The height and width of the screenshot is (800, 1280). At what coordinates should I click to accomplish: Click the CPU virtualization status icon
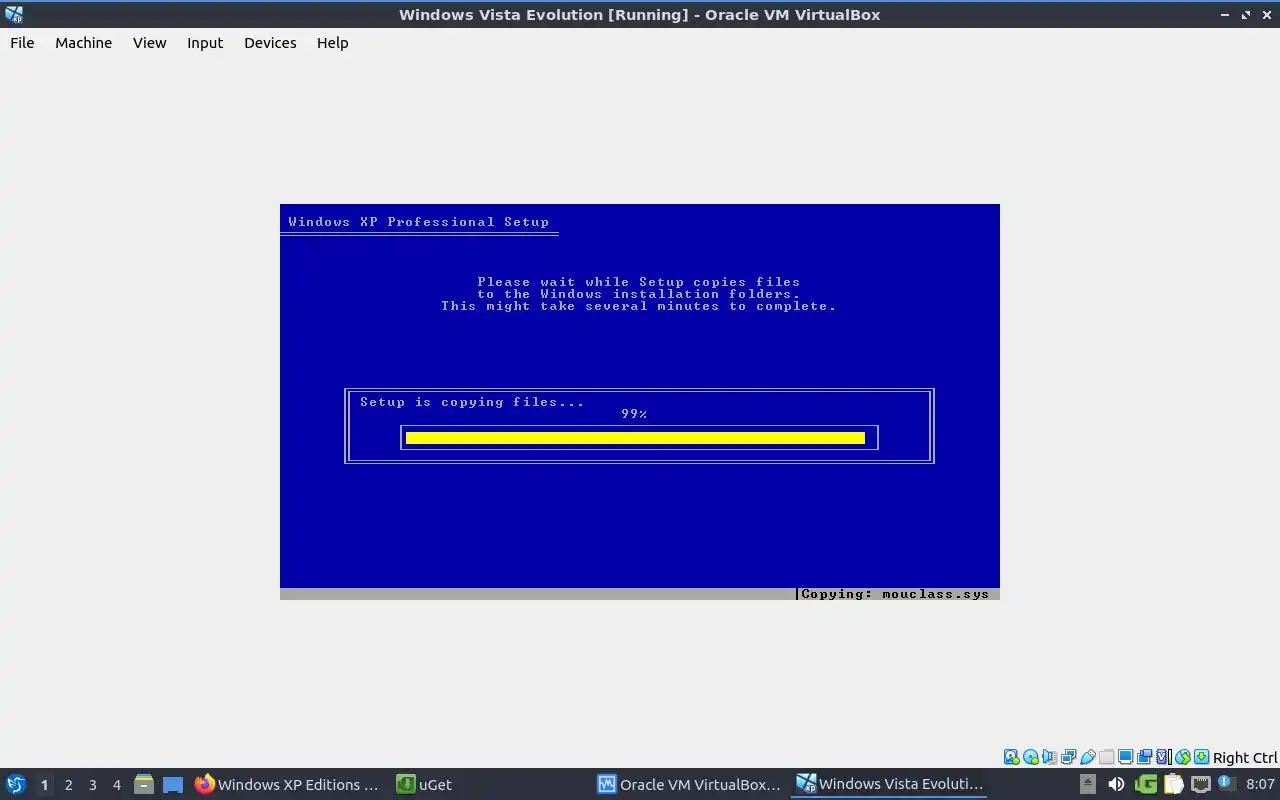coord(1163,757)
